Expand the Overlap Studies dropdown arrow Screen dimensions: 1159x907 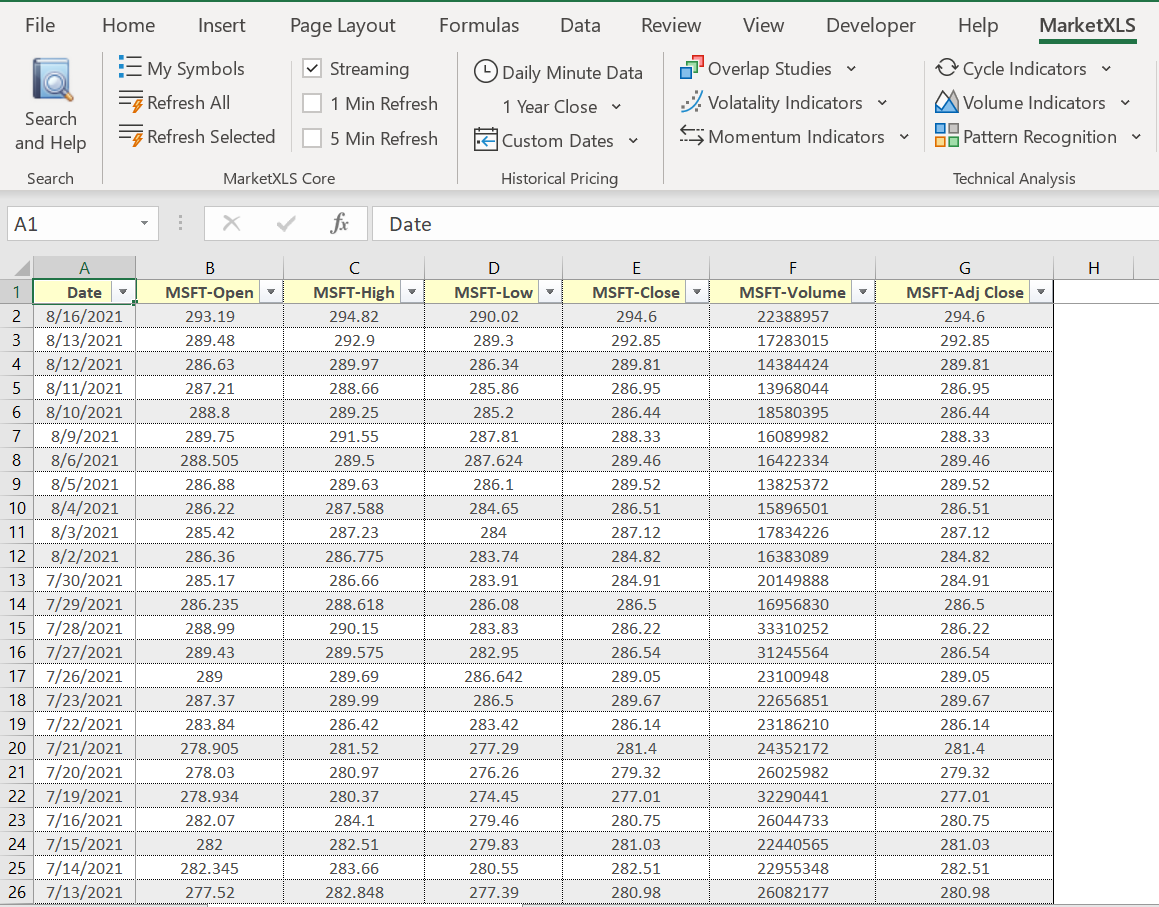852,69
